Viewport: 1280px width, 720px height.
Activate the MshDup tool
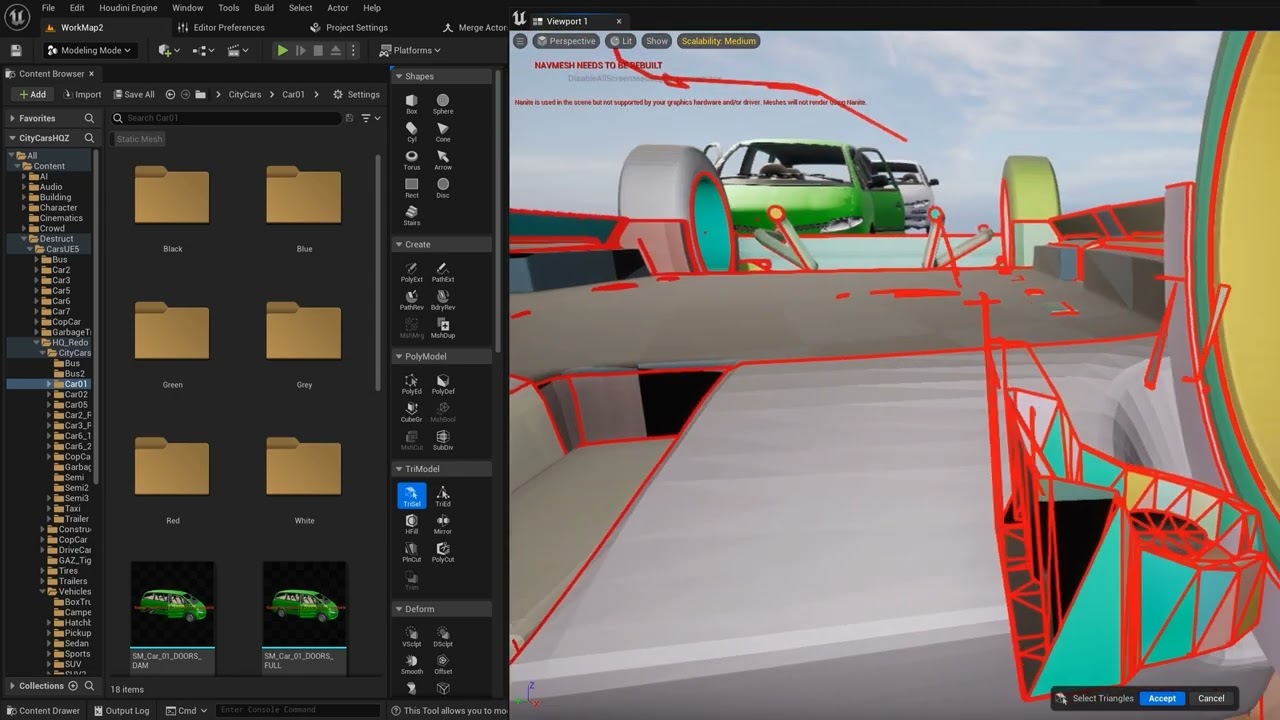point(443,328)
